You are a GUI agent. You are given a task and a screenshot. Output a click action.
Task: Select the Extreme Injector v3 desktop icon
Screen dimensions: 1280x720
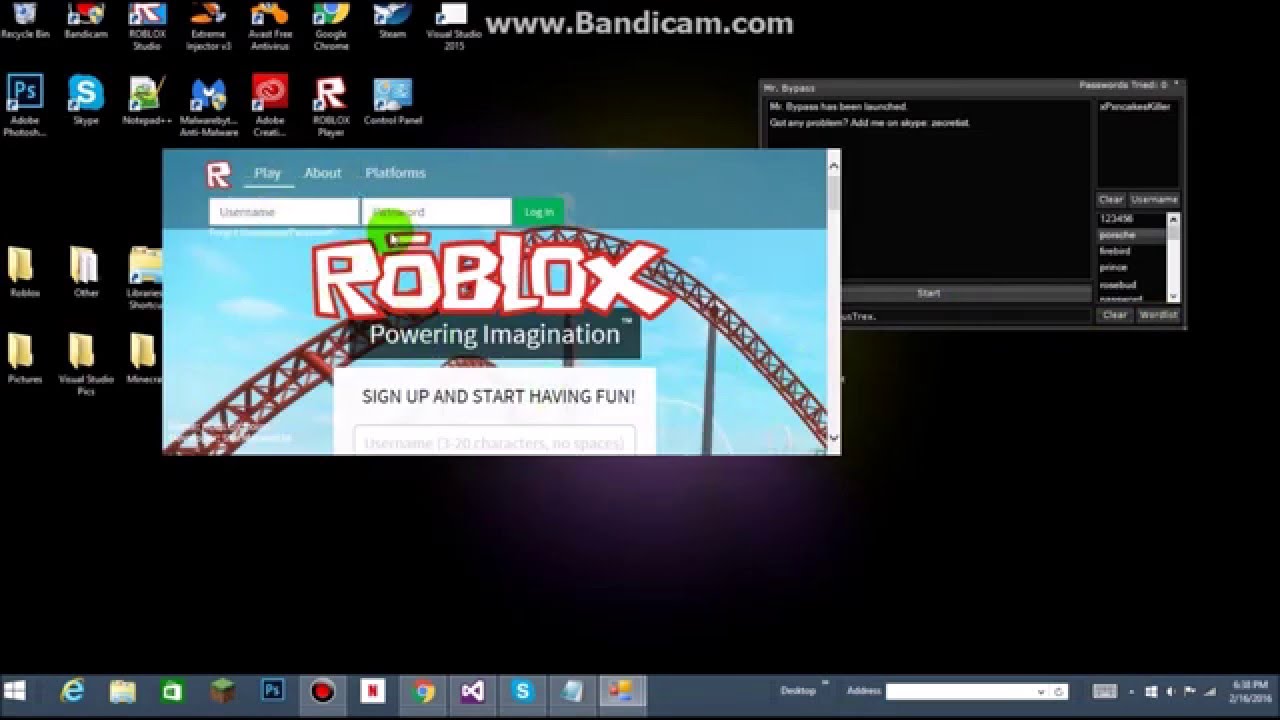(209, 25)
